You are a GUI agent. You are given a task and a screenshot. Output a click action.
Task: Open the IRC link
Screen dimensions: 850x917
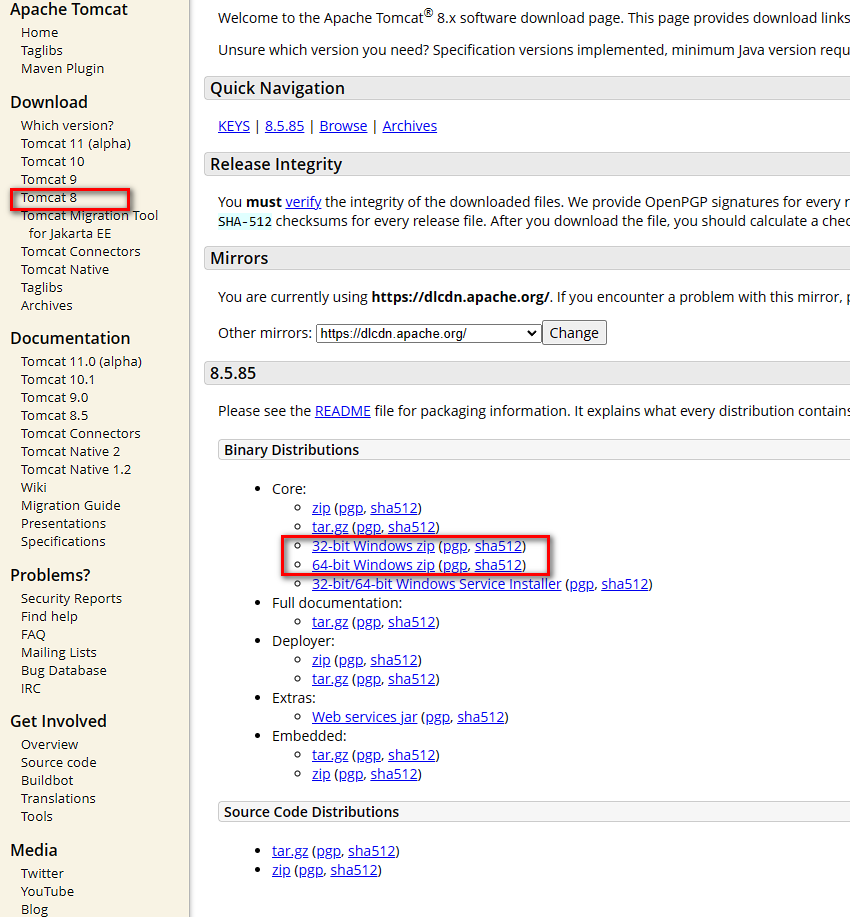coord(31,688)
